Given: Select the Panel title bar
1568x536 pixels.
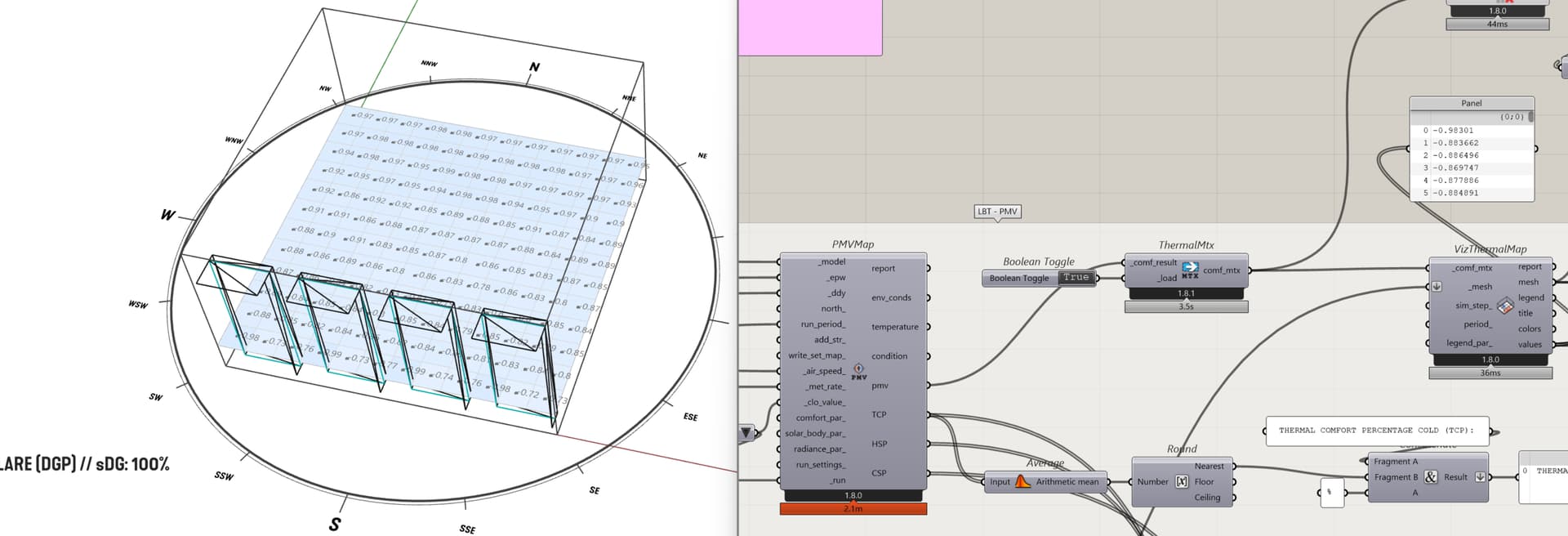Looking at the screenshot, I should point(1471,104).
